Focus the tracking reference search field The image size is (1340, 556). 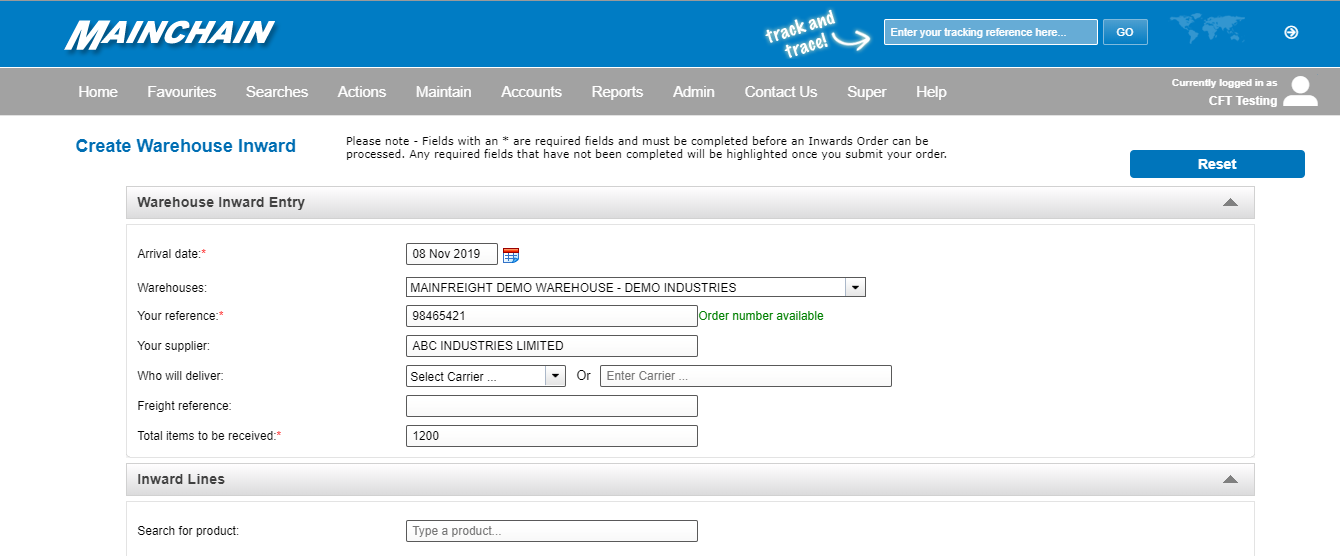coord(991,32)
